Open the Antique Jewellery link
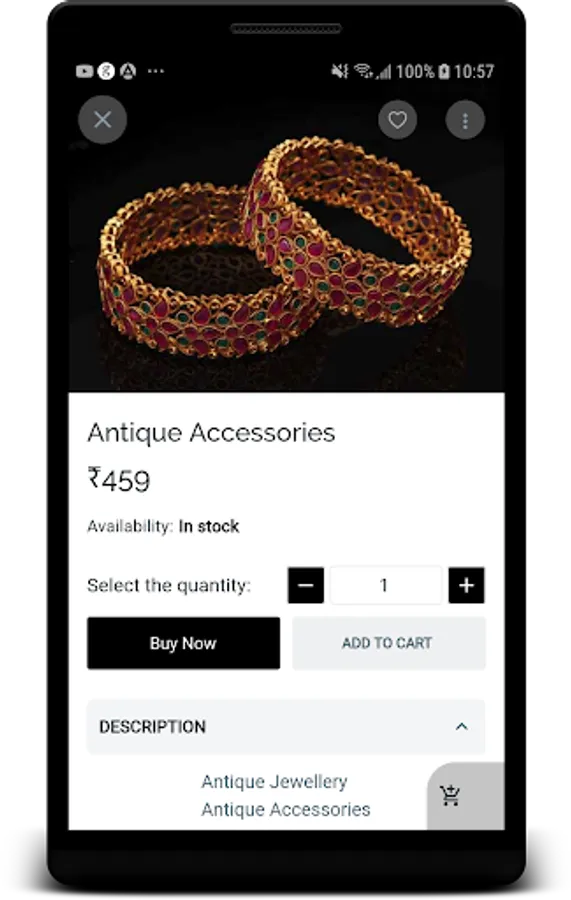 [274, 782]
